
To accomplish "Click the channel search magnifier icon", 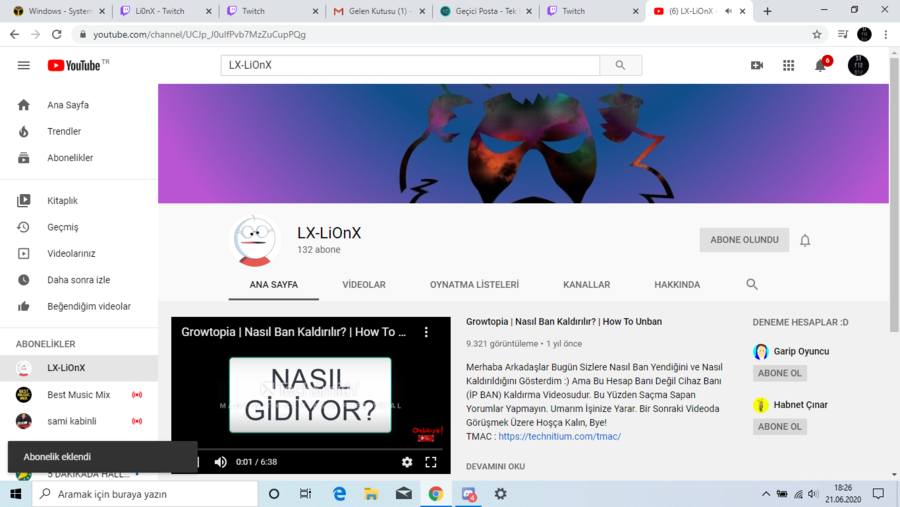I will click(752, 284).
